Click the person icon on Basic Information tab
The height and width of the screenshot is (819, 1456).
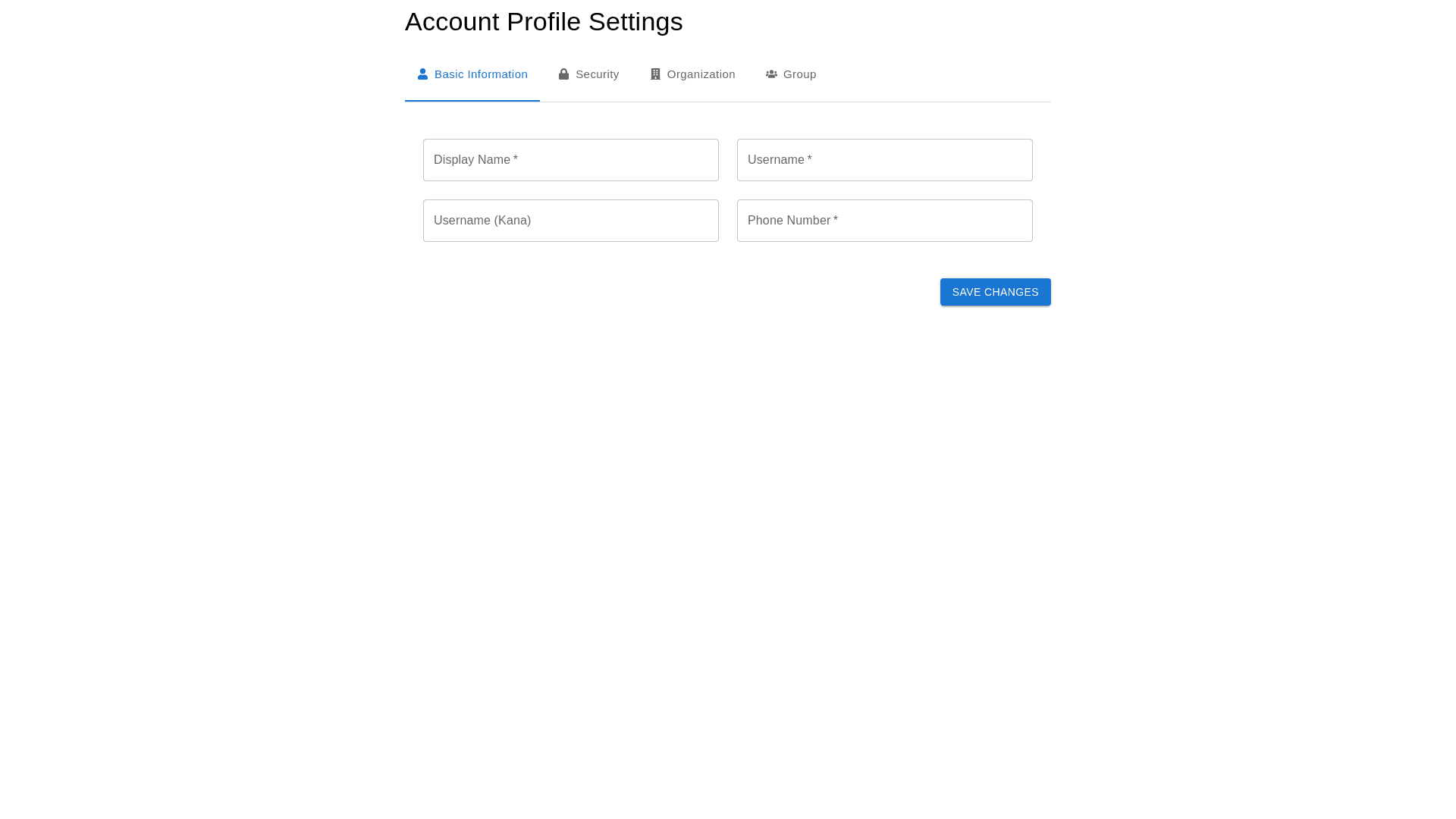[422, 74]
